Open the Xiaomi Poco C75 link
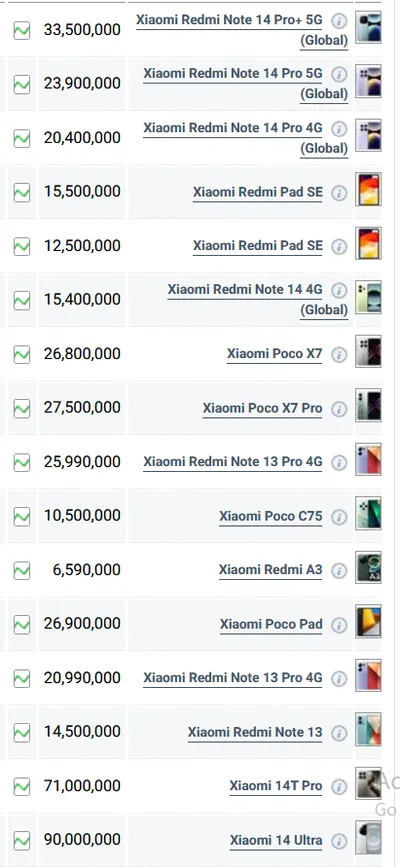400x867 pixels. 271,516
